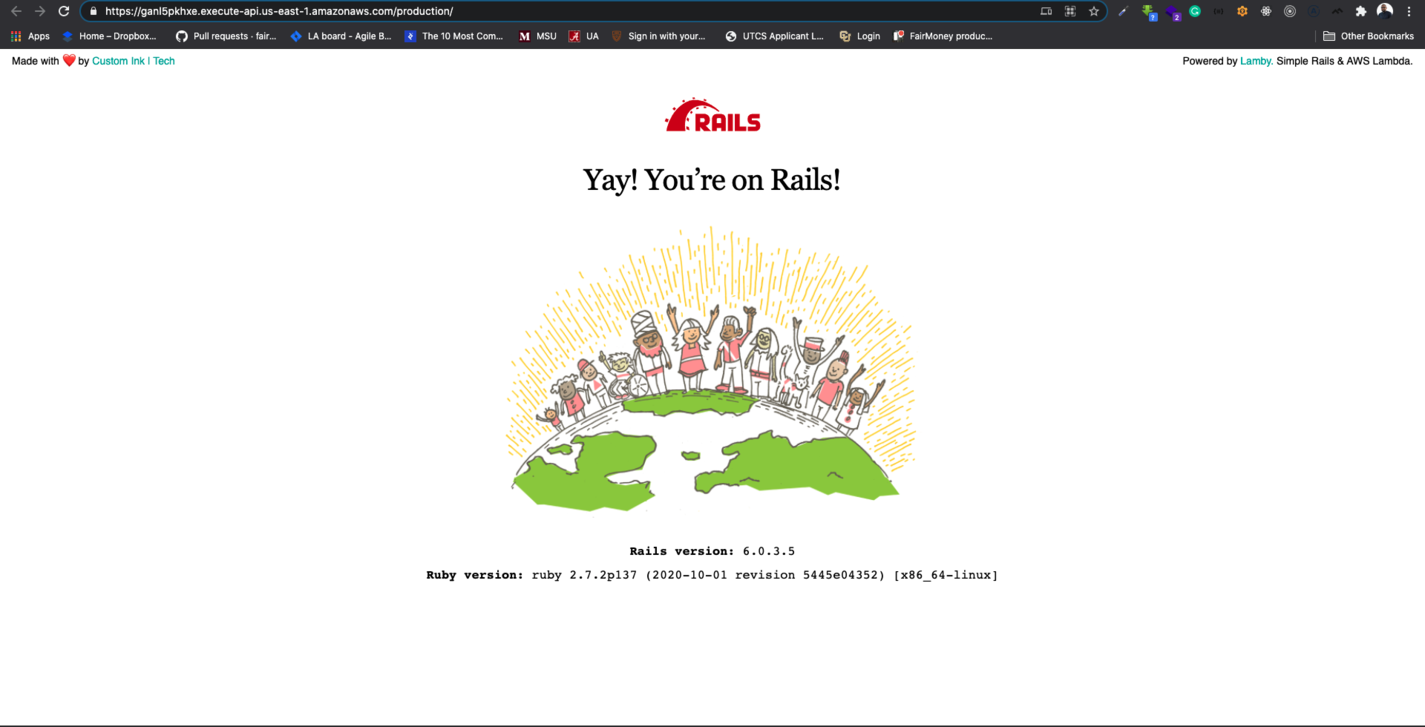
Task: Open the MSU bookmark
Action: pyautogui.click(x=539, y=35)
